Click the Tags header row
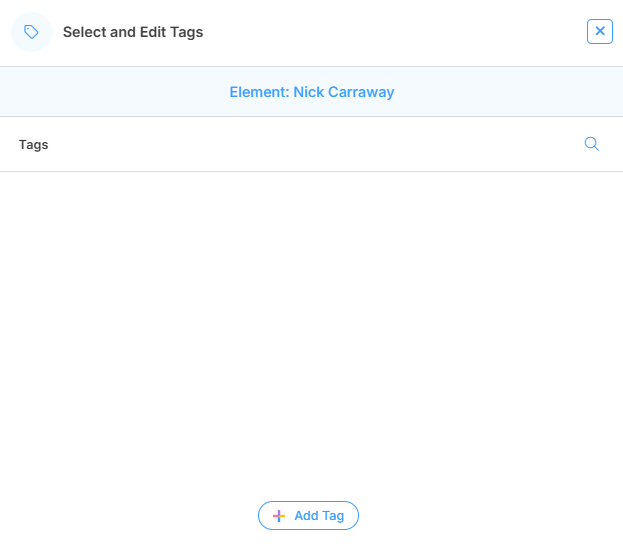 pos(300,144)
